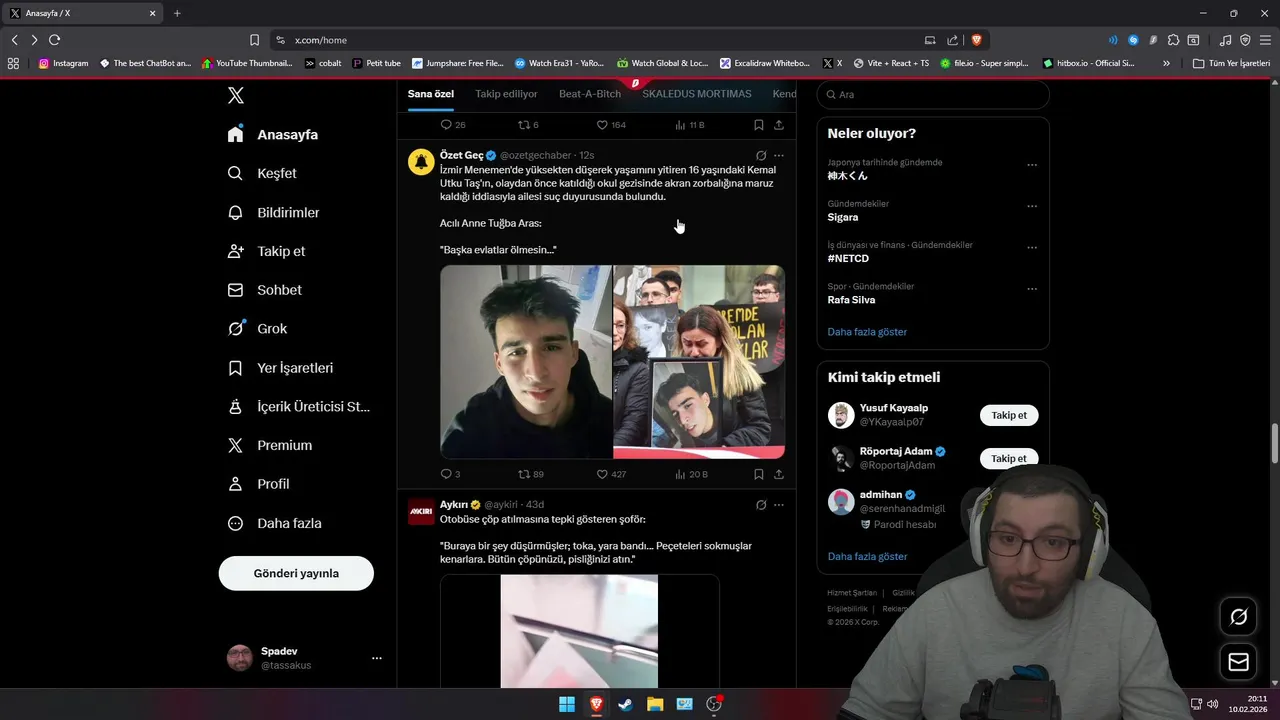
Task: Open Aykırı profile avatar
Action: 421,511
